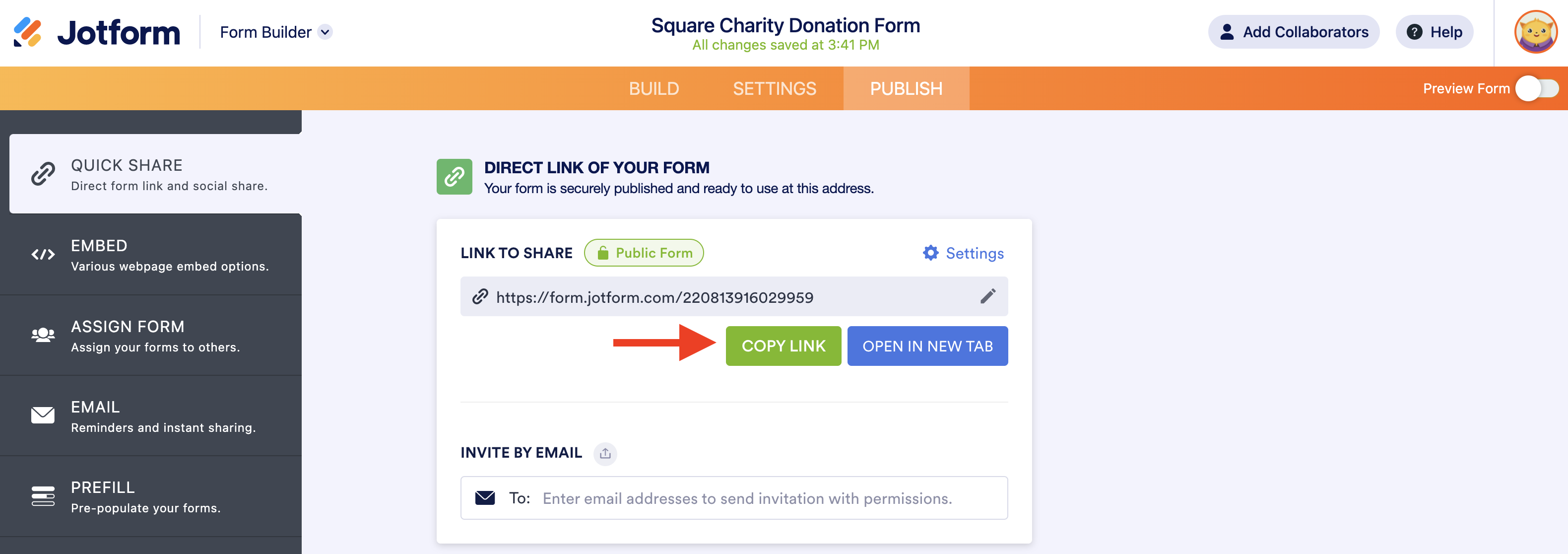Click the pencil icon to edit the link

987,296
